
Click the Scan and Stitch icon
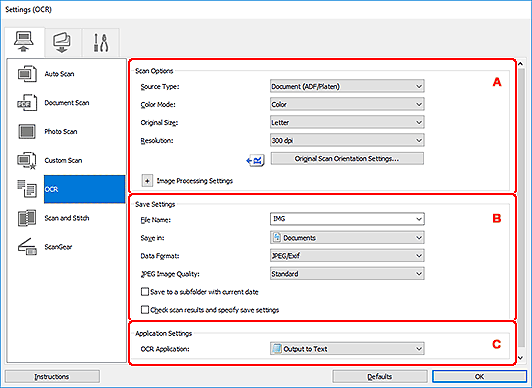tap(27, 218)
